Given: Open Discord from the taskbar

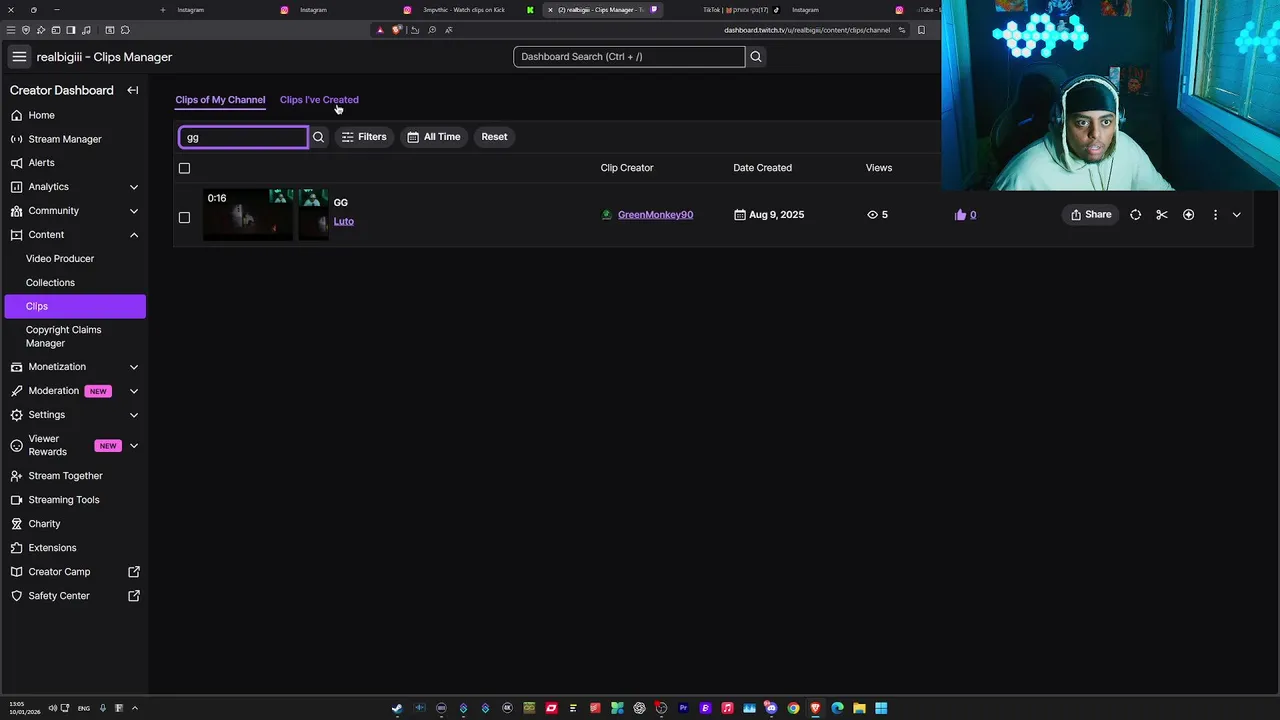Looking at the screenshot, I should tap(771, 708).
